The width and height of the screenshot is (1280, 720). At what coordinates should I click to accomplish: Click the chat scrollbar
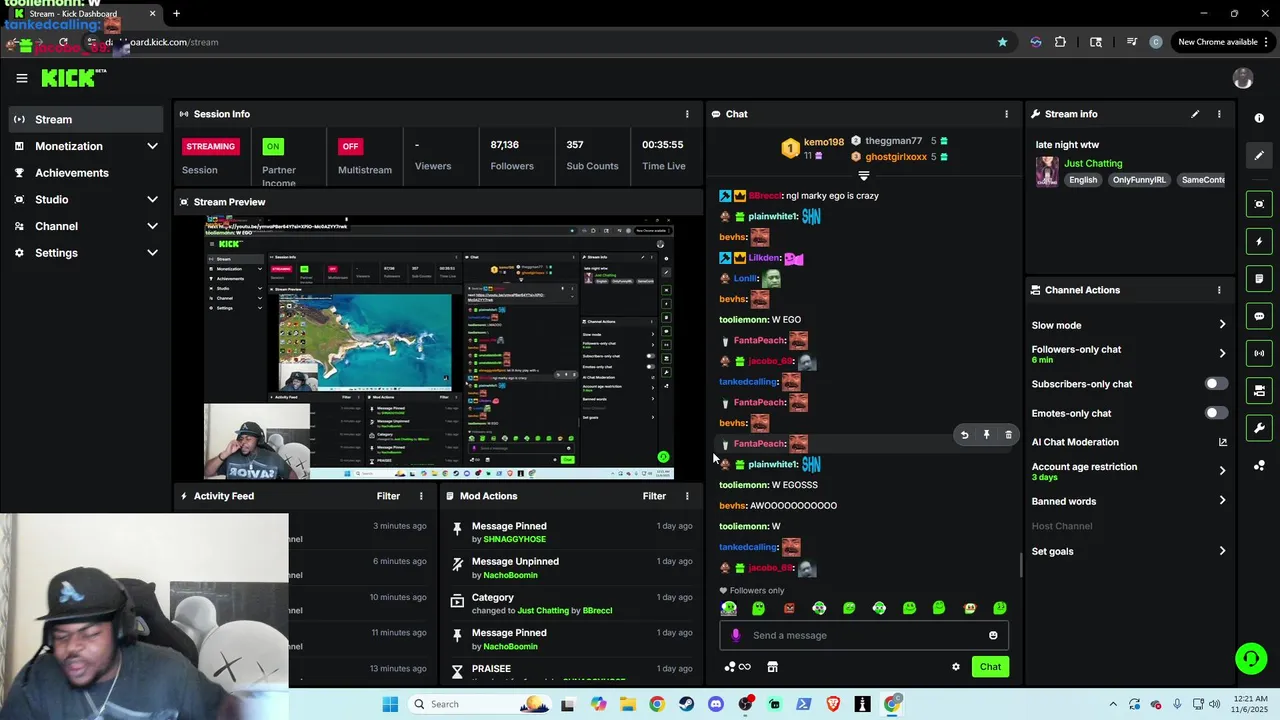(1020, 566)
